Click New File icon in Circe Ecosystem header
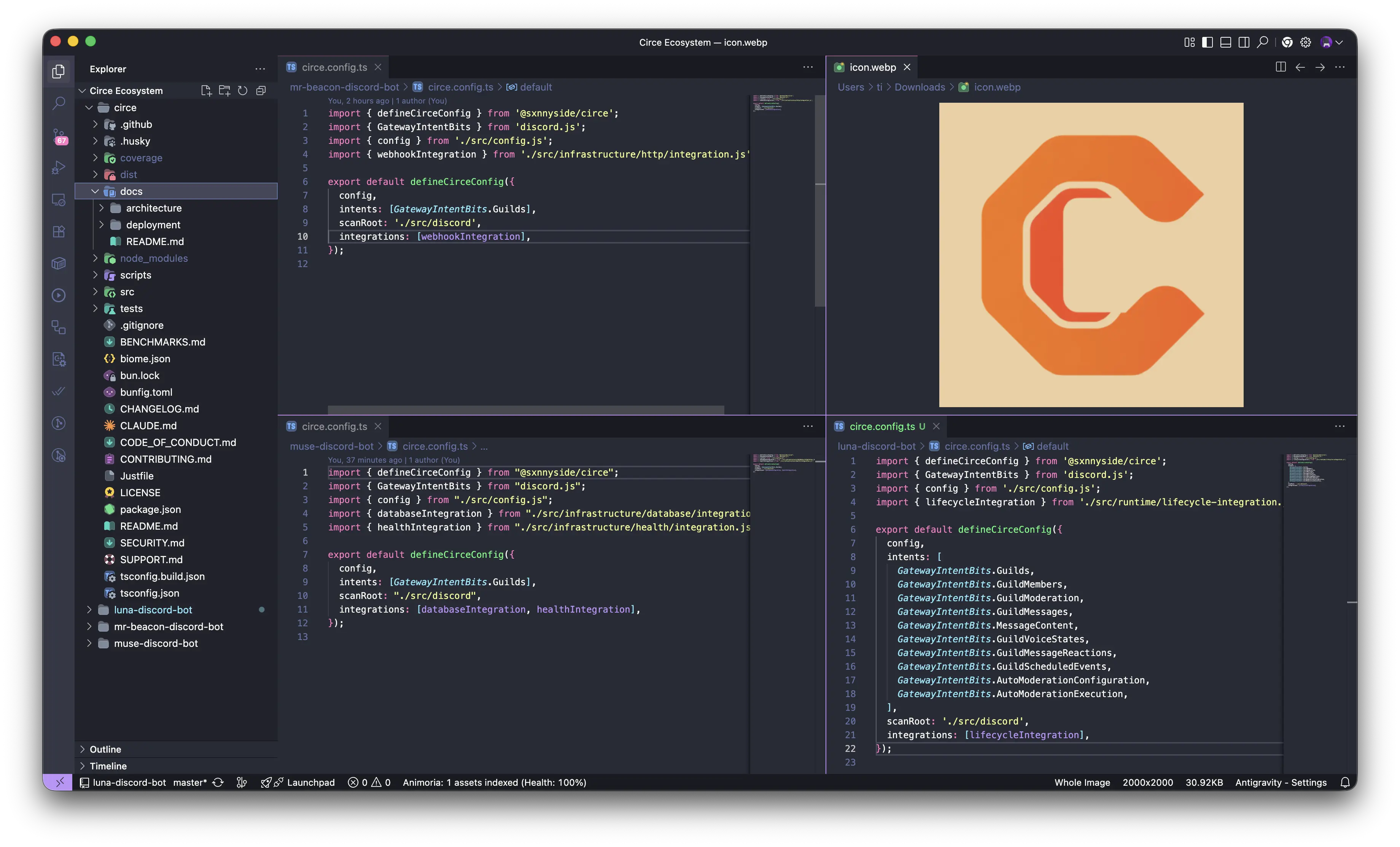 206,91
